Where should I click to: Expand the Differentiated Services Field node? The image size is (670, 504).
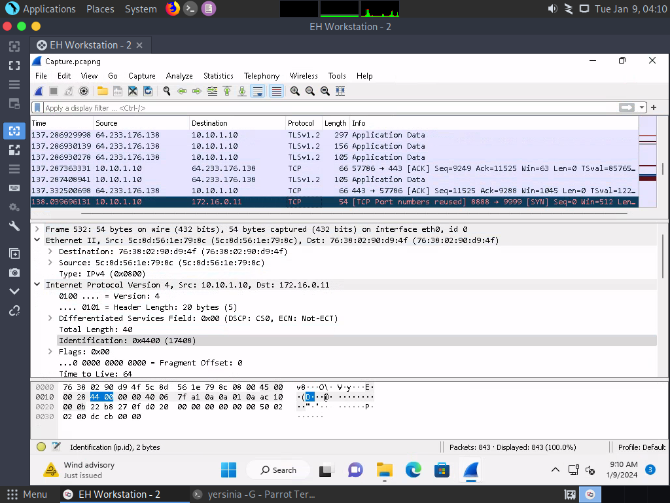pos(50,317)
